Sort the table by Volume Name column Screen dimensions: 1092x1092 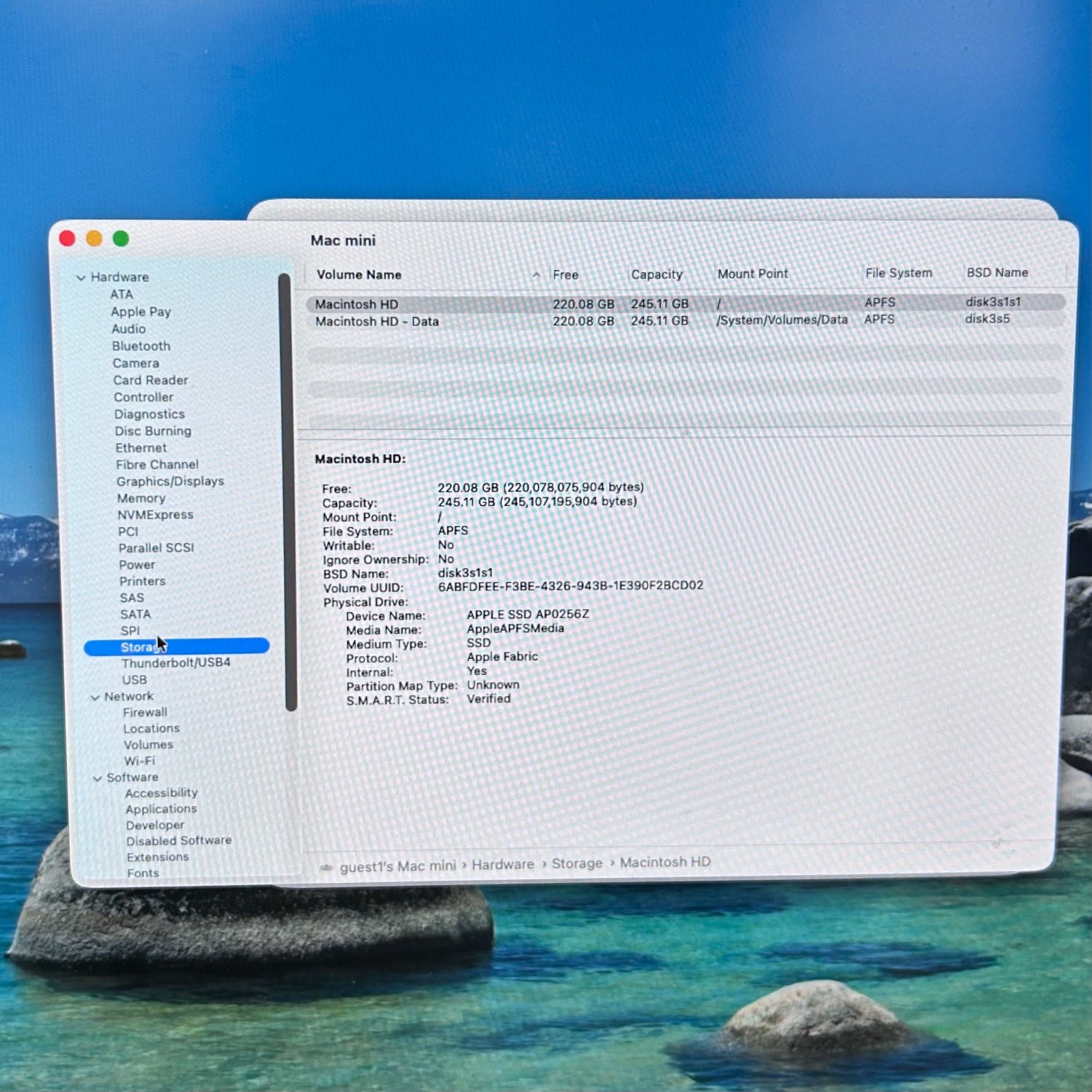[x=359, y=274]
